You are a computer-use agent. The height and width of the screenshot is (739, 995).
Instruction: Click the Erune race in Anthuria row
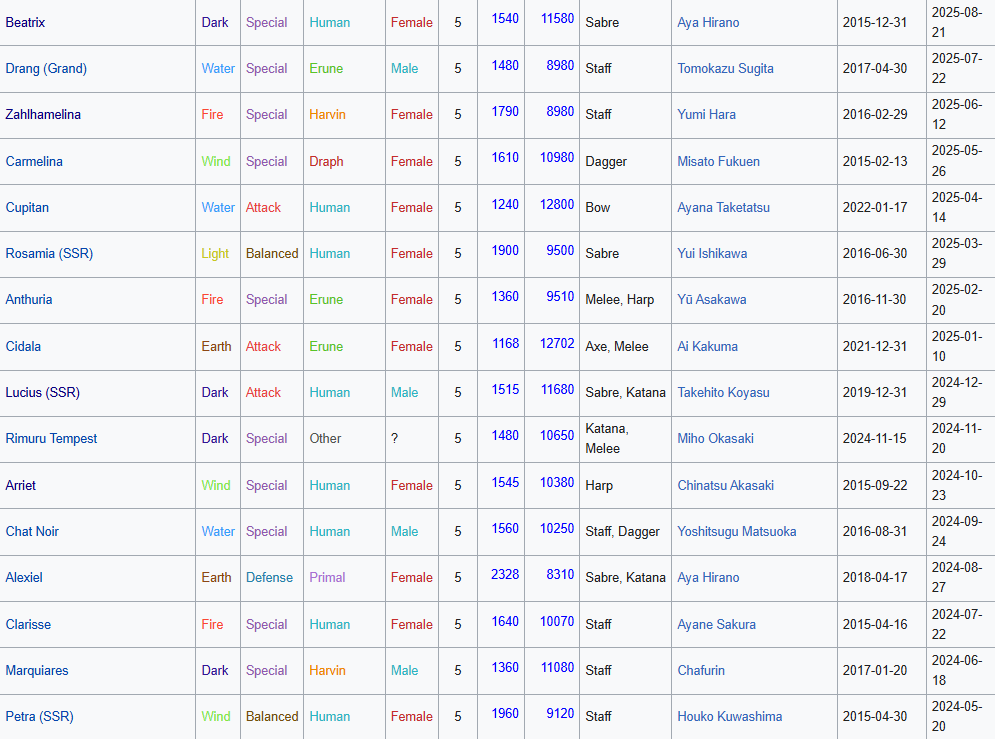click(x=326, y=299)
